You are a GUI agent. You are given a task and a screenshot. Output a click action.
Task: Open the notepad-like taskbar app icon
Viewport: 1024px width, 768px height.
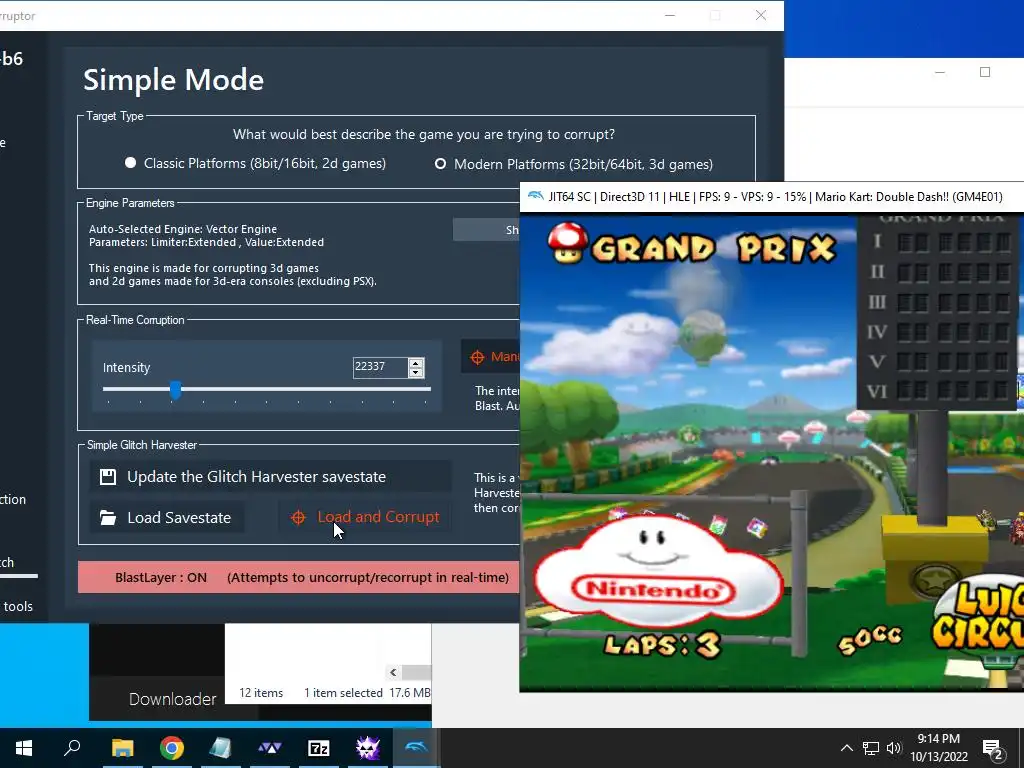point(221,748)
